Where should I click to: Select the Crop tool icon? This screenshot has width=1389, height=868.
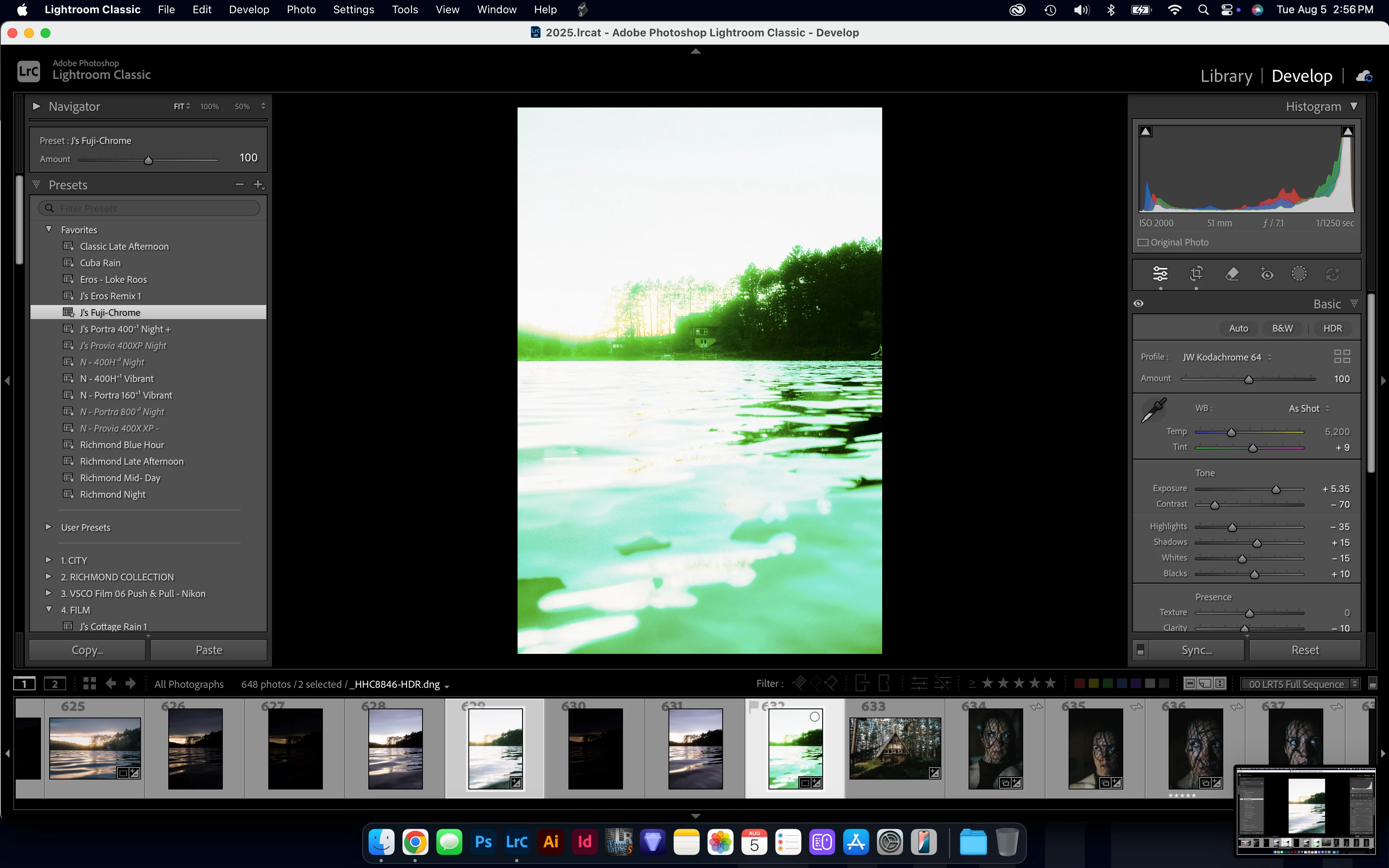[x=1196, y=274]
